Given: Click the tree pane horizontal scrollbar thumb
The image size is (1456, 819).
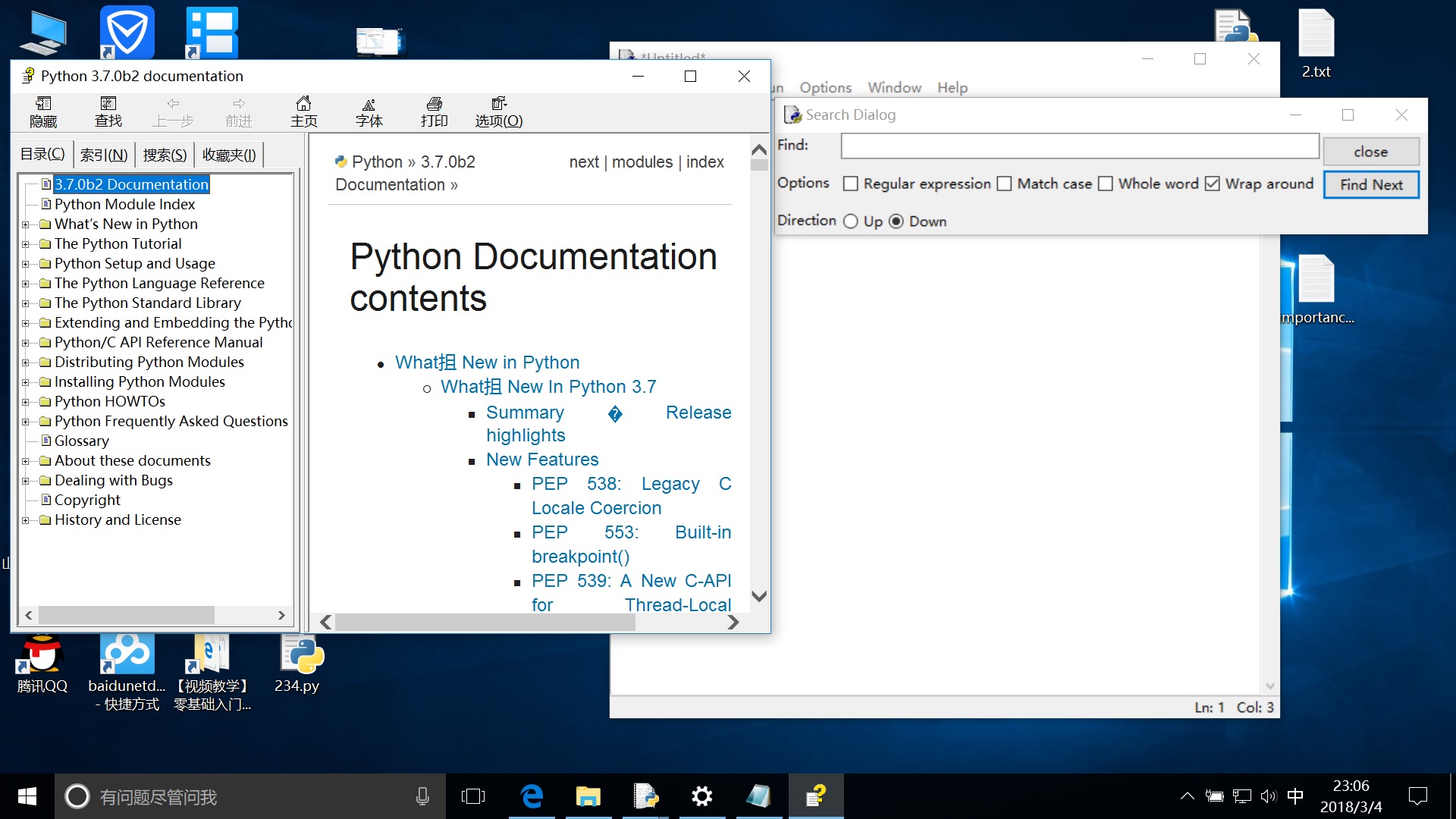Looking at the screenshot, I should click(126, 615).
